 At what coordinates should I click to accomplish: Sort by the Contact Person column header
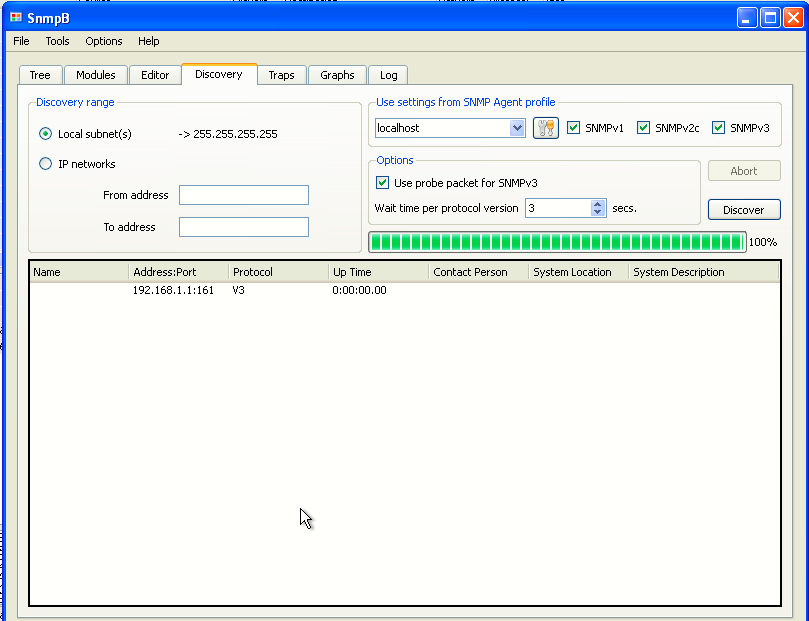[x=479, y=272]
